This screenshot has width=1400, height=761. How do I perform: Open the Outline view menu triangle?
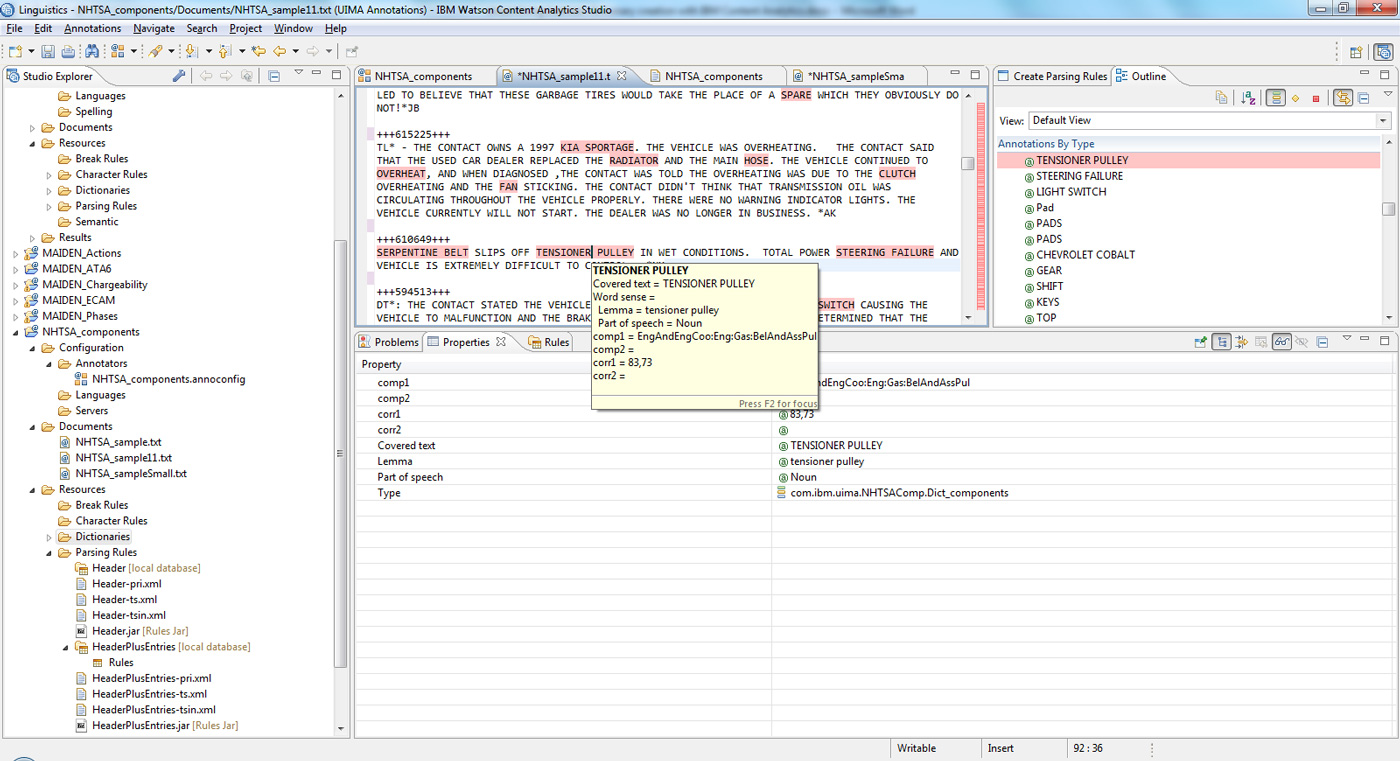pyautogui.click(x=1388, y=94)
